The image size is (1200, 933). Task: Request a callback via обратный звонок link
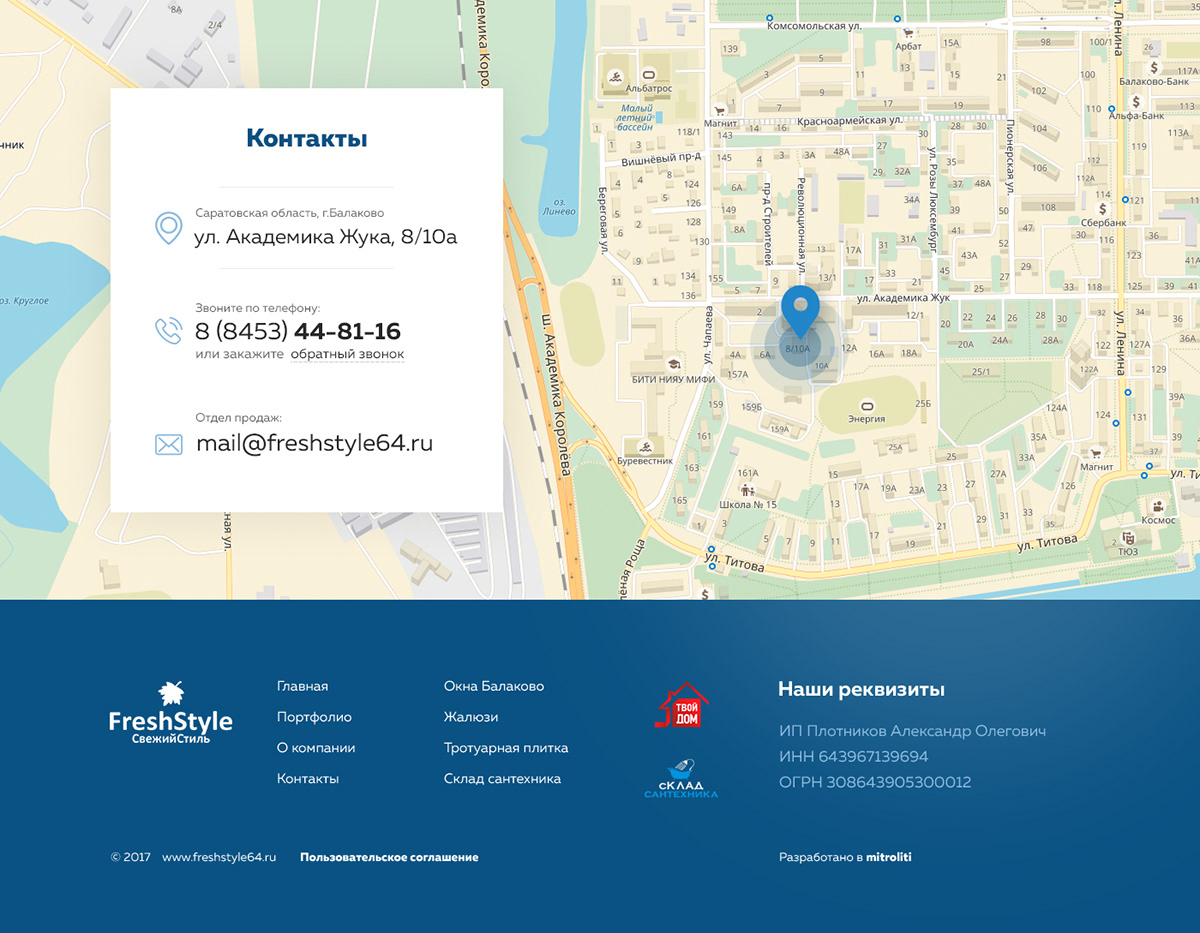(347, 354)
